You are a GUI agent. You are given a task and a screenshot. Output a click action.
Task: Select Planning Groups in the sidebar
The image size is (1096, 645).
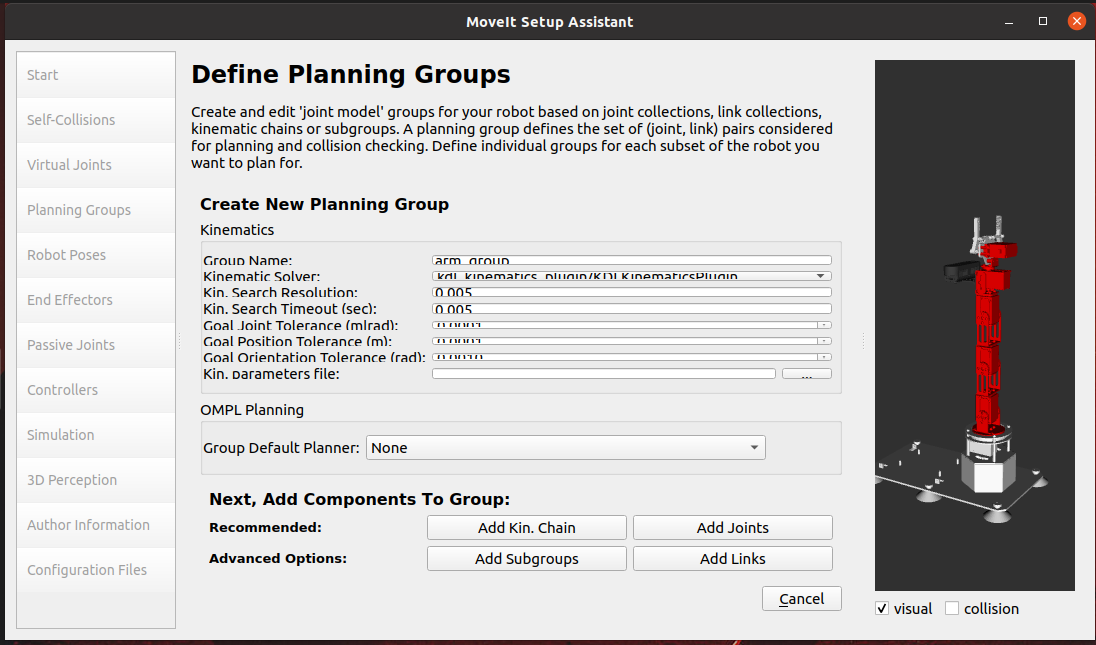pos(96,210)
